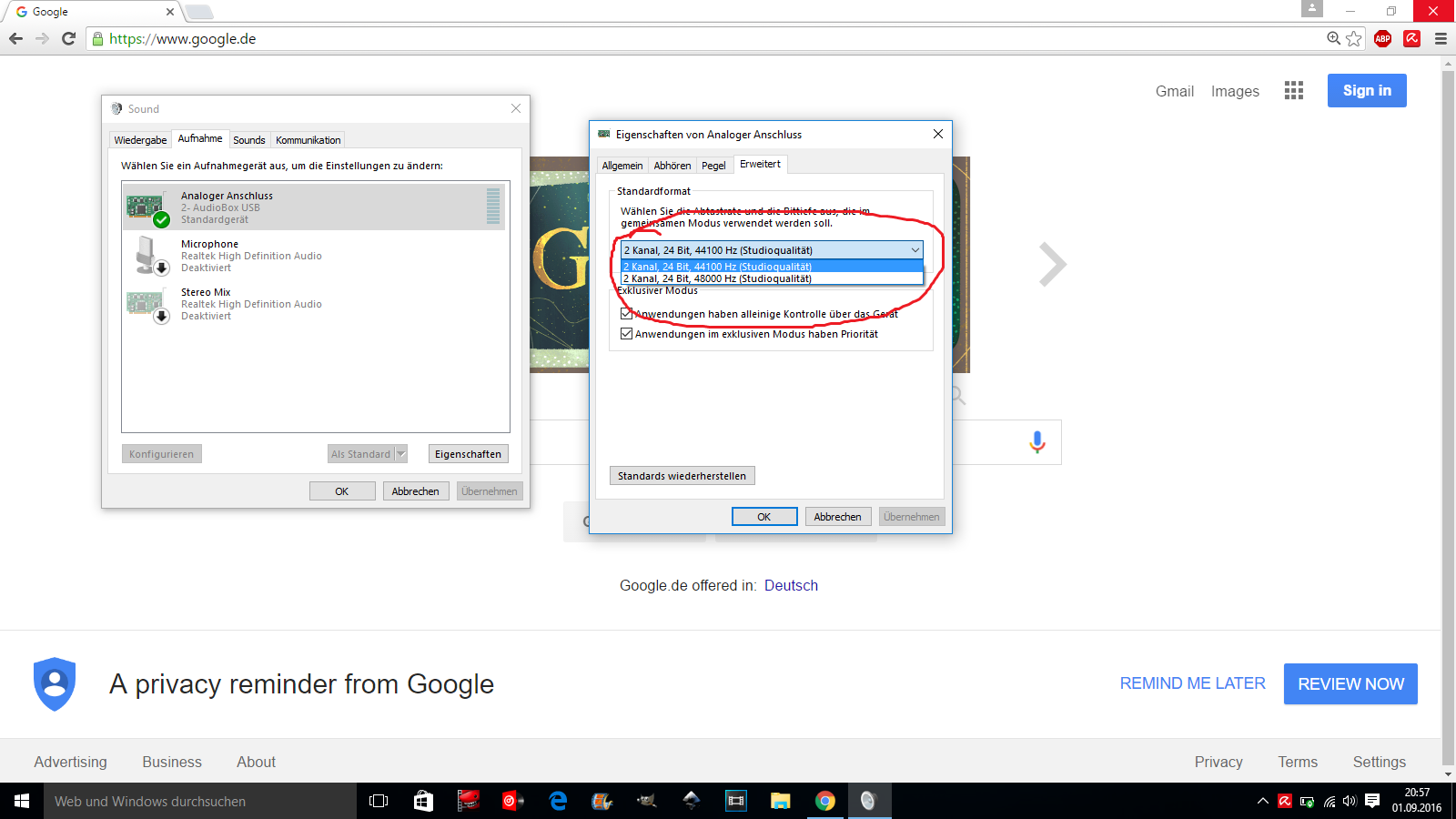This screenshot has height=819, width=1456.
Task: Open the Google apps grid
Action: (x=1294, y=90)
